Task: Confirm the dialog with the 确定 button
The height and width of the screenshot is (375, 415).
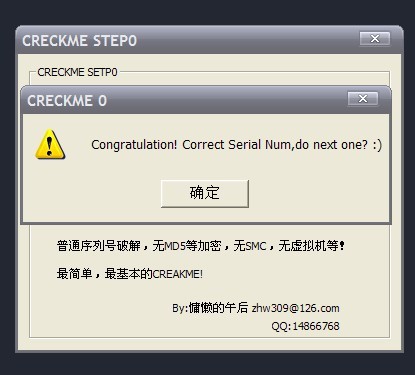Action: (x=205, y=193)
